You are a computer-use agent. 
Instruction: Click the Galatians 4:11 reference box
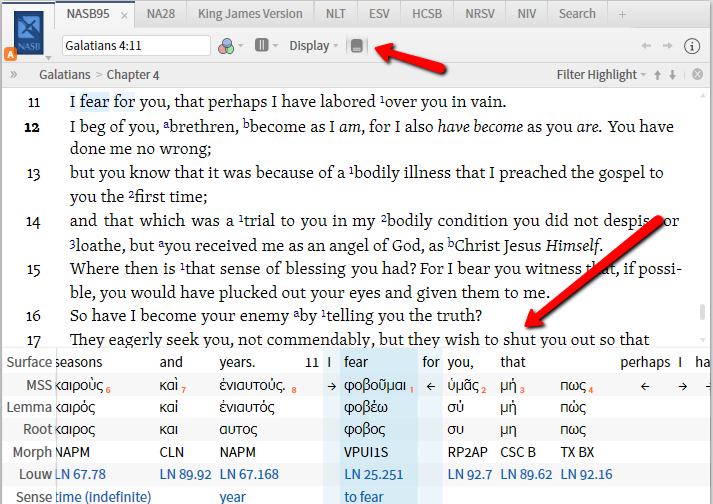click(x=136, y=45)
